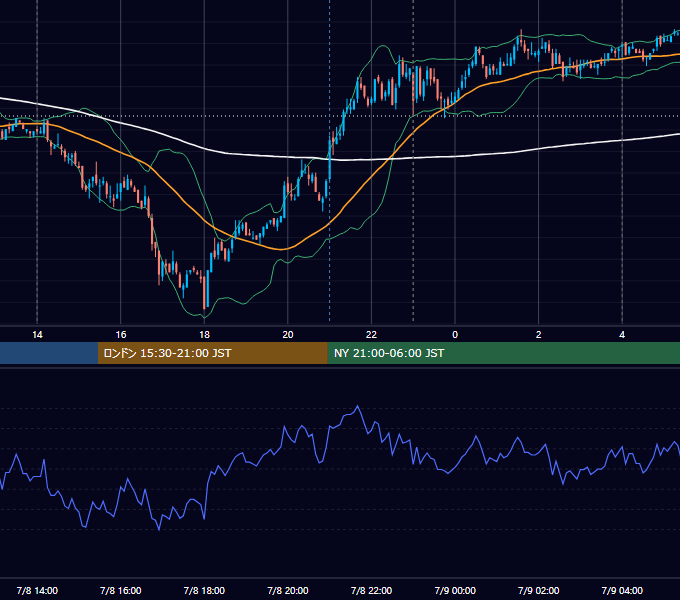Click the 7/8 20:00 time label

click(x=288, y=590)
